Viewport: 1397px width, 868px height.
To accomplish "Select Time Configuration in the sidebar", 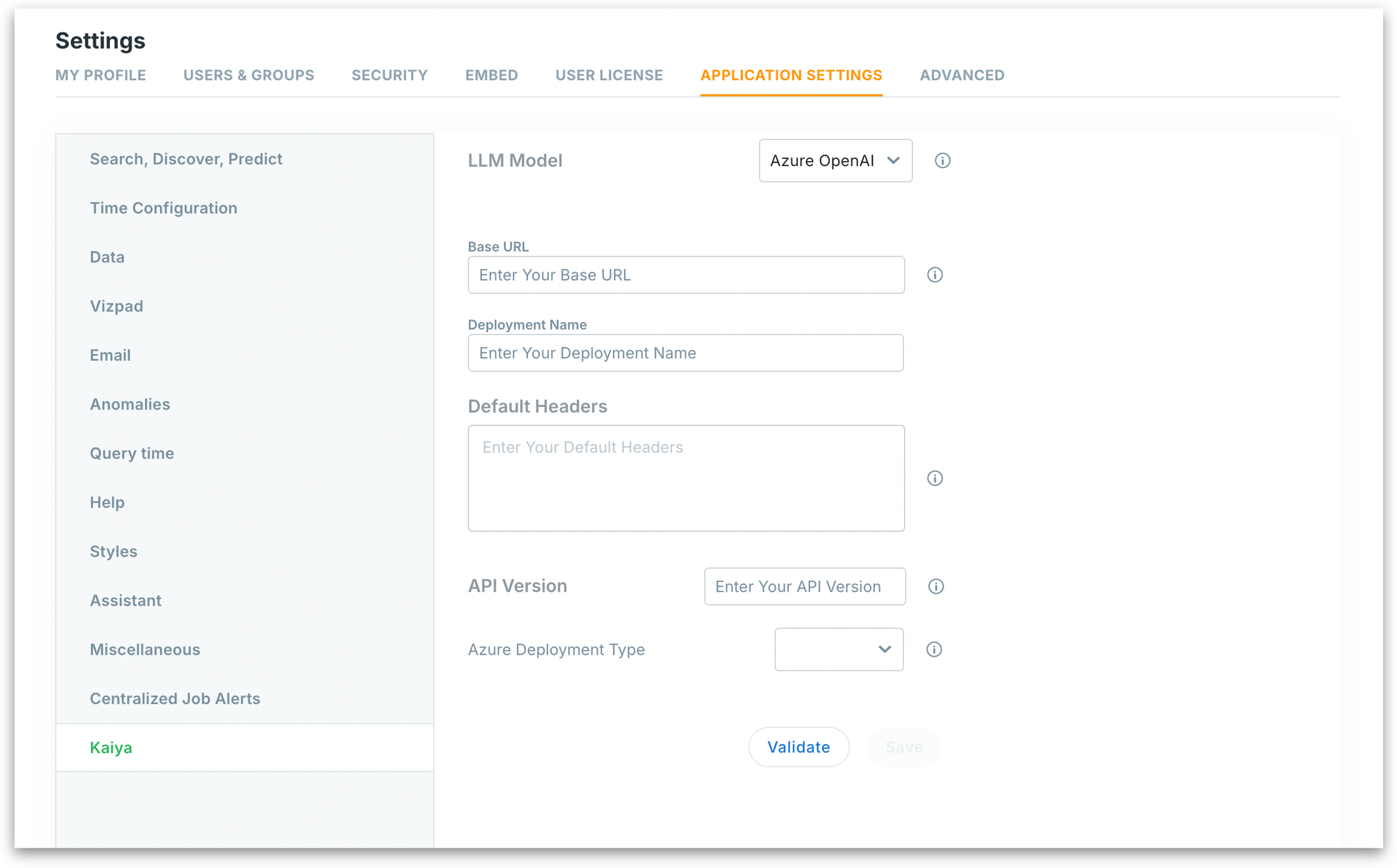I will 163,208.
